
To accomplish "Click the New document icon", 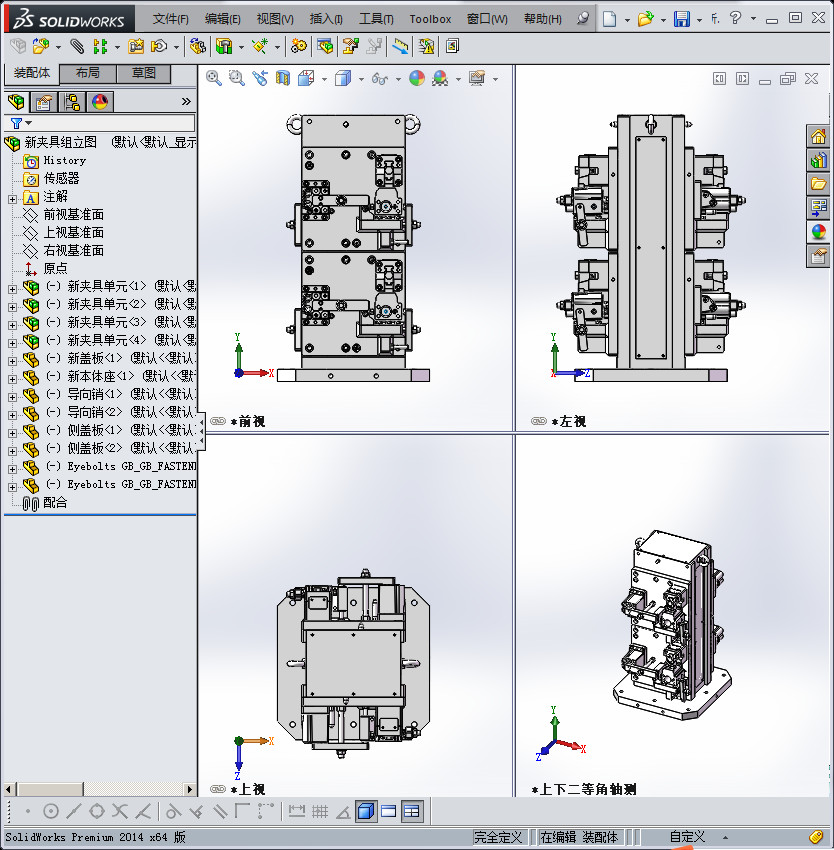I will (x=610, y=19).
